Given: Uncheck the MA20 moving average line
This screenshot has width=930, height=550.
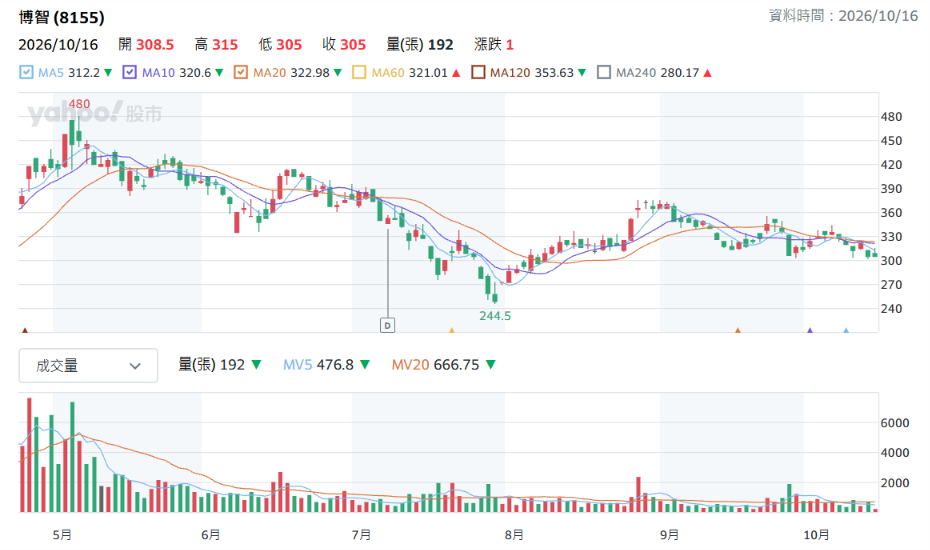Looking at the screenshot, I should tap(240, 72).
